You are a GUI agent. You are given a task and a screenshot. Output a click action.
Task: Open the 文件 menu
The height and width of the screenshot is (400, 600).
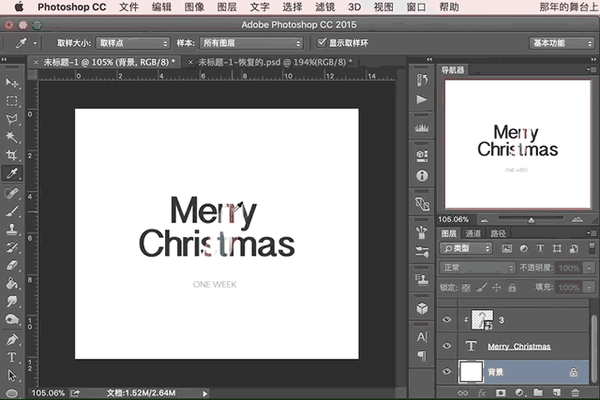click(x=129, y=7)
